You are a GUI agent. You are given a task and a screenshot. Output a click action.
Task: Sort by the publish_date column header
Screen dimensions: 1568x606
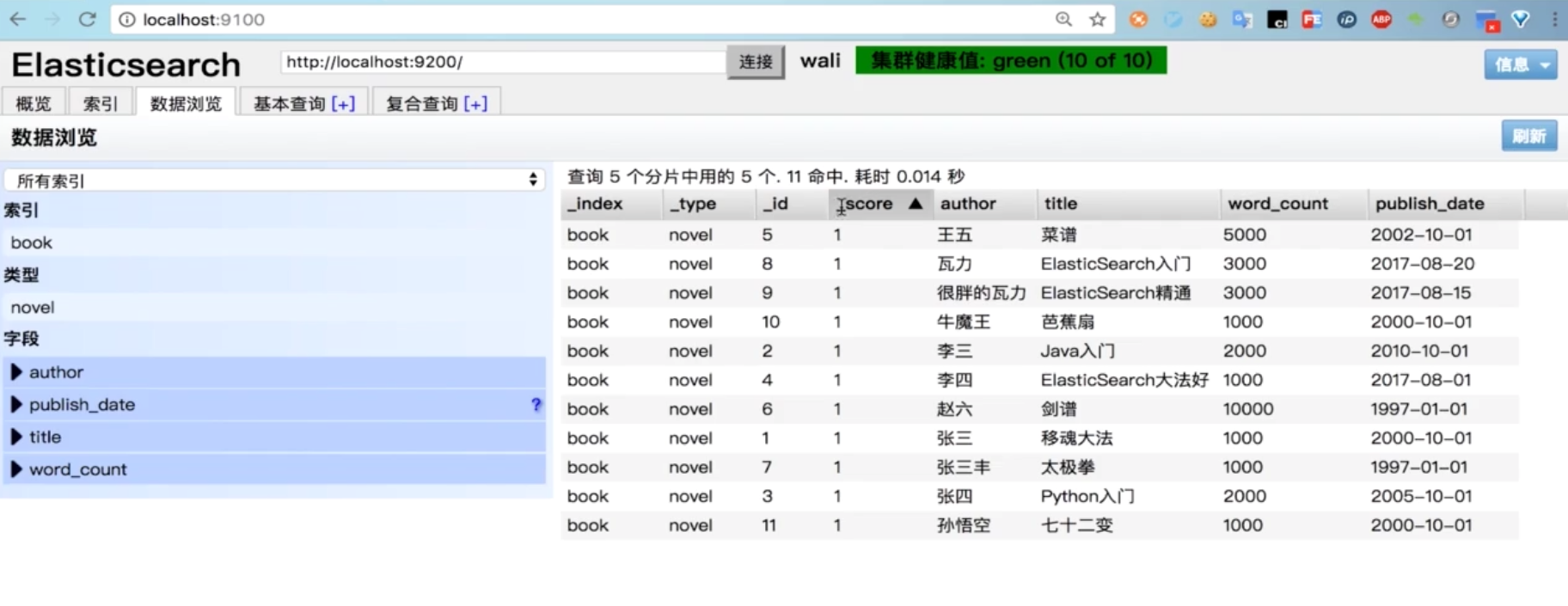(1446, 204)
